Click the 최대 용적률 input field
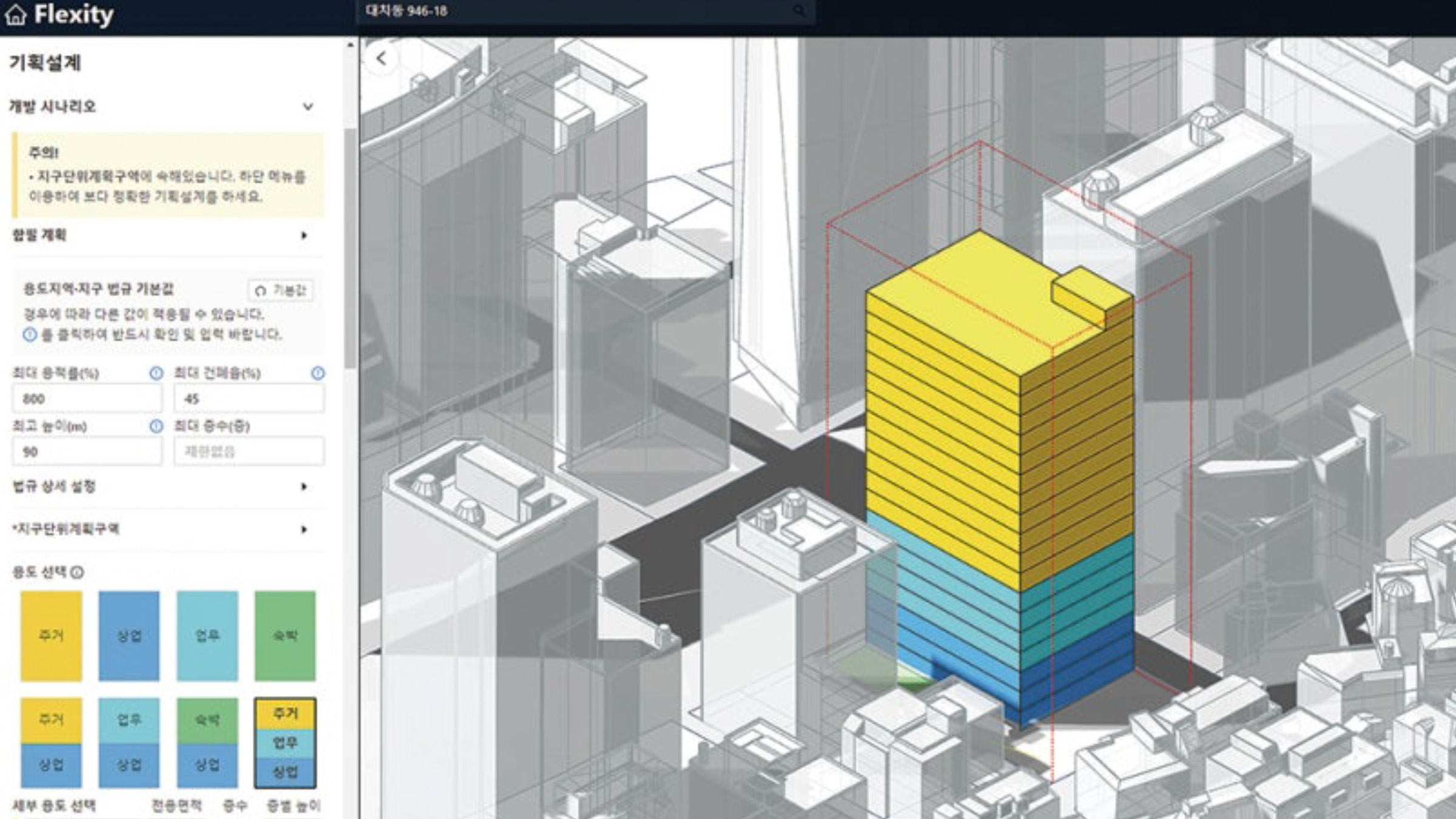The image size is (1456, 819). pos(87,399)
